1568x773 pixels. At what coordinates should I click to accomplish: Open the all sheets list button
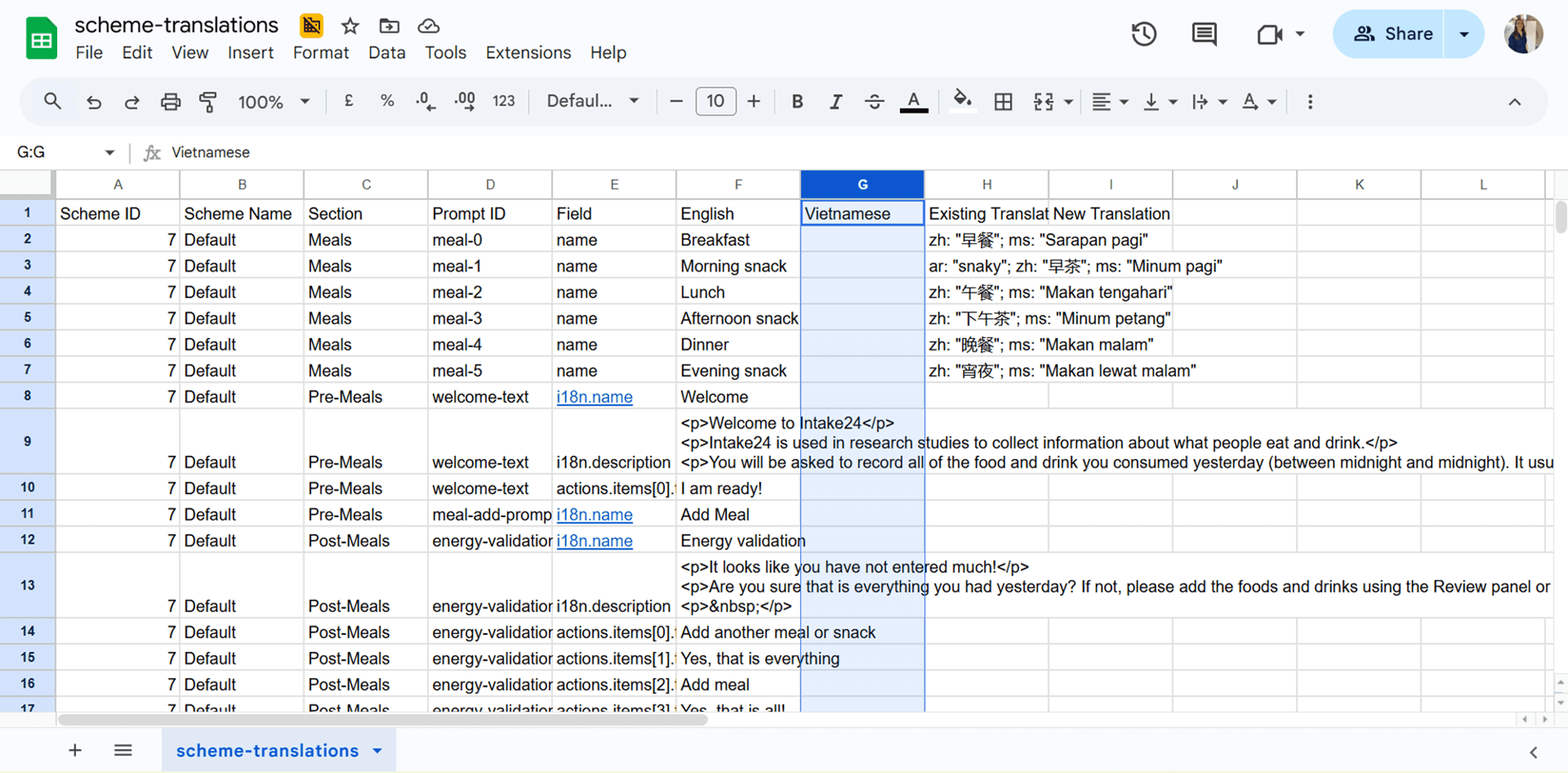[x=123, y=750]
